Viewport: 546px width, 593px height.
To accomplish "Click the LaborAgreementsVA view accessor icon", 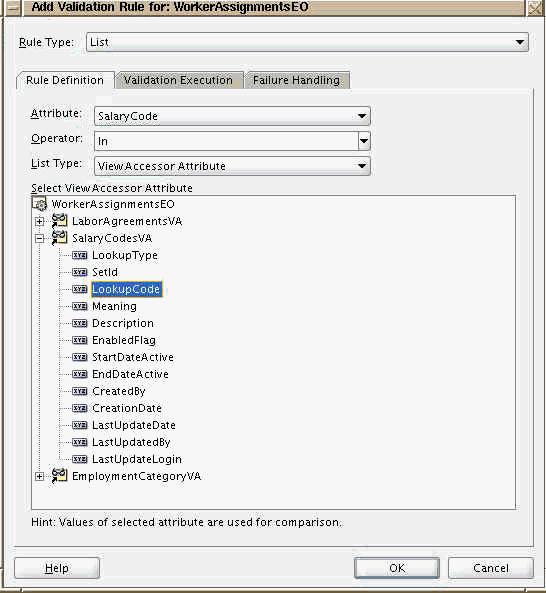I will 59,221.
